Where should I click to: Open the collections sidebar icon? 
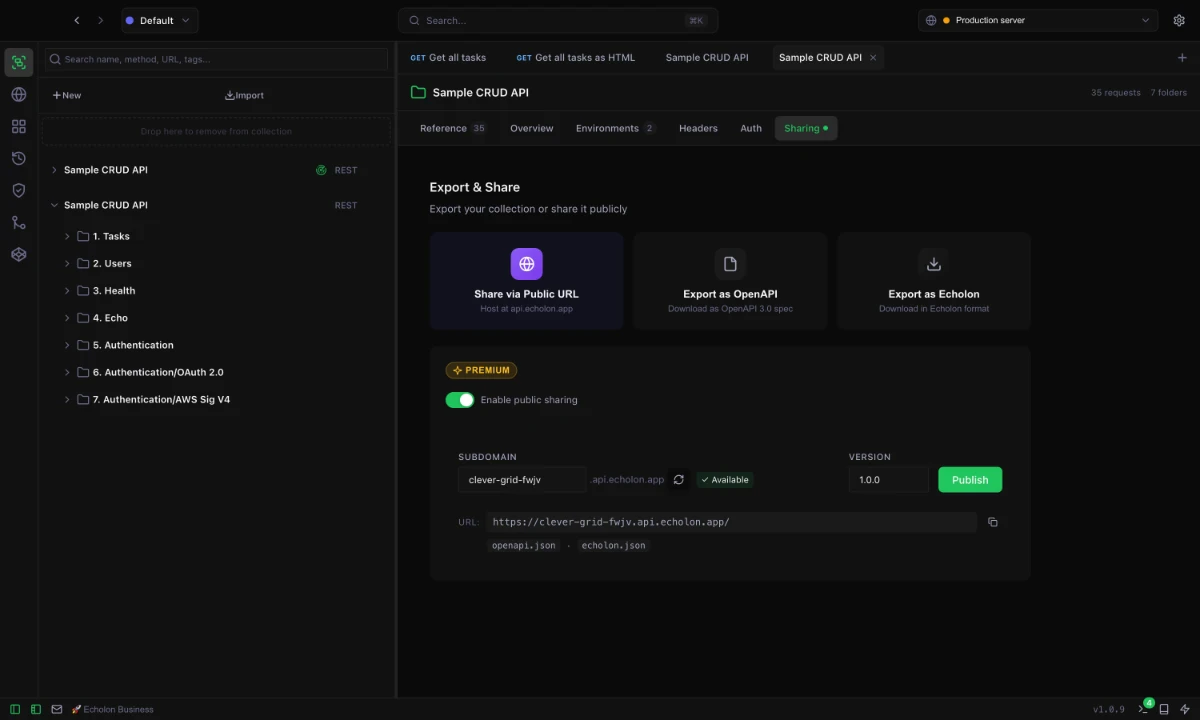click(x=18, y=62)
